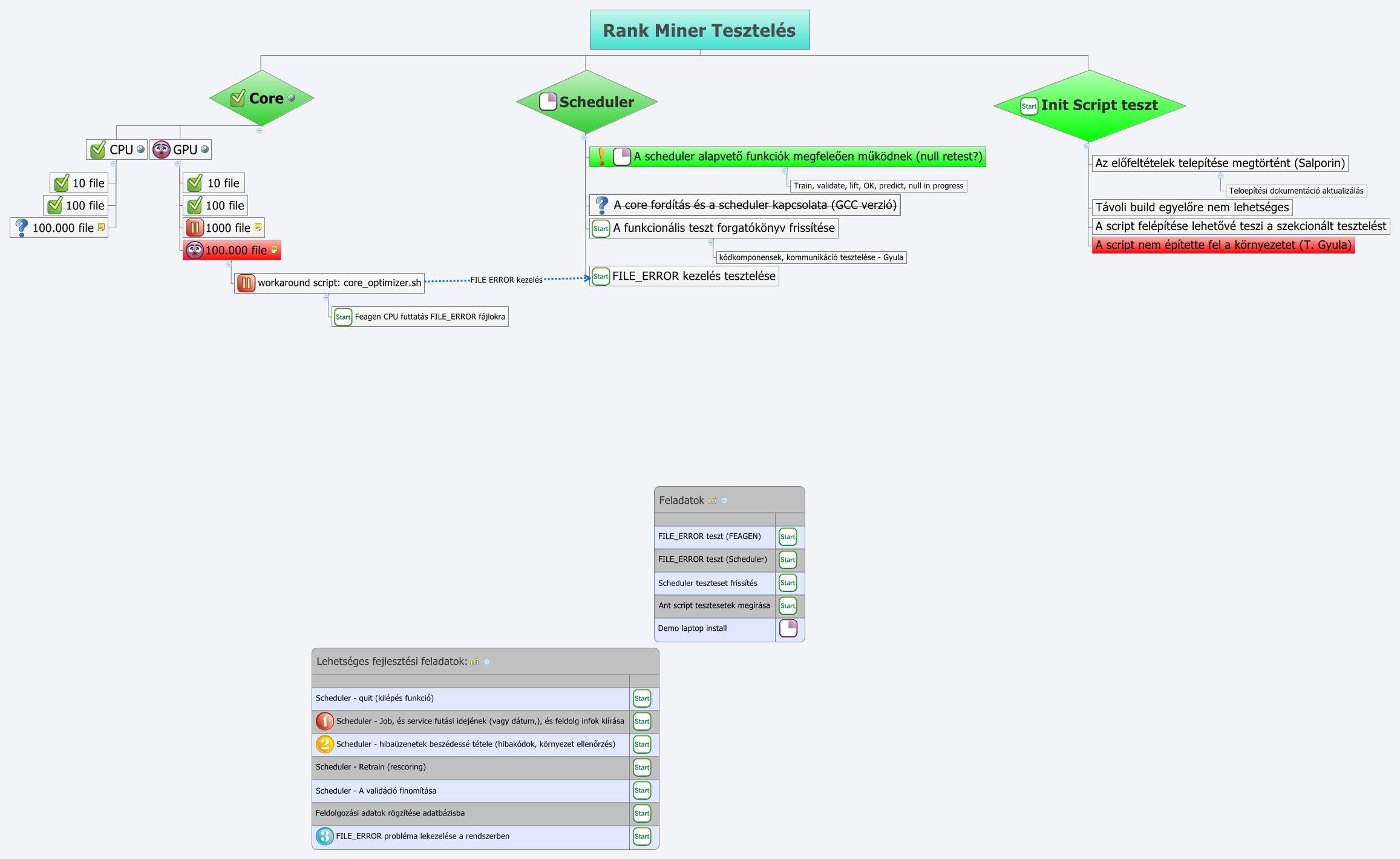
Task: Click the priority 1 icon on the Scheduler Job task row
Action: pyautogui.click(x=324, y=721)
